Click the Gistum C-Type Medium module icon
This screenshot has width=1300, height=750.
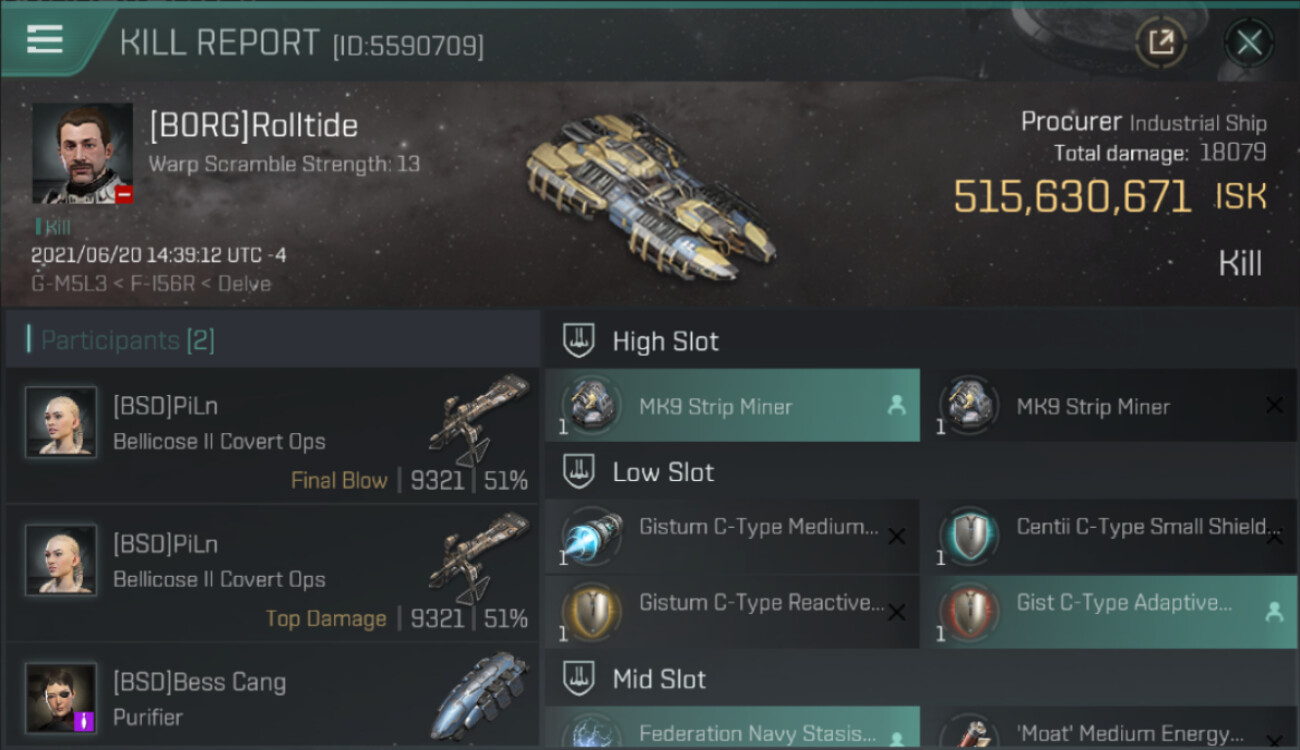tap(592, 536)
